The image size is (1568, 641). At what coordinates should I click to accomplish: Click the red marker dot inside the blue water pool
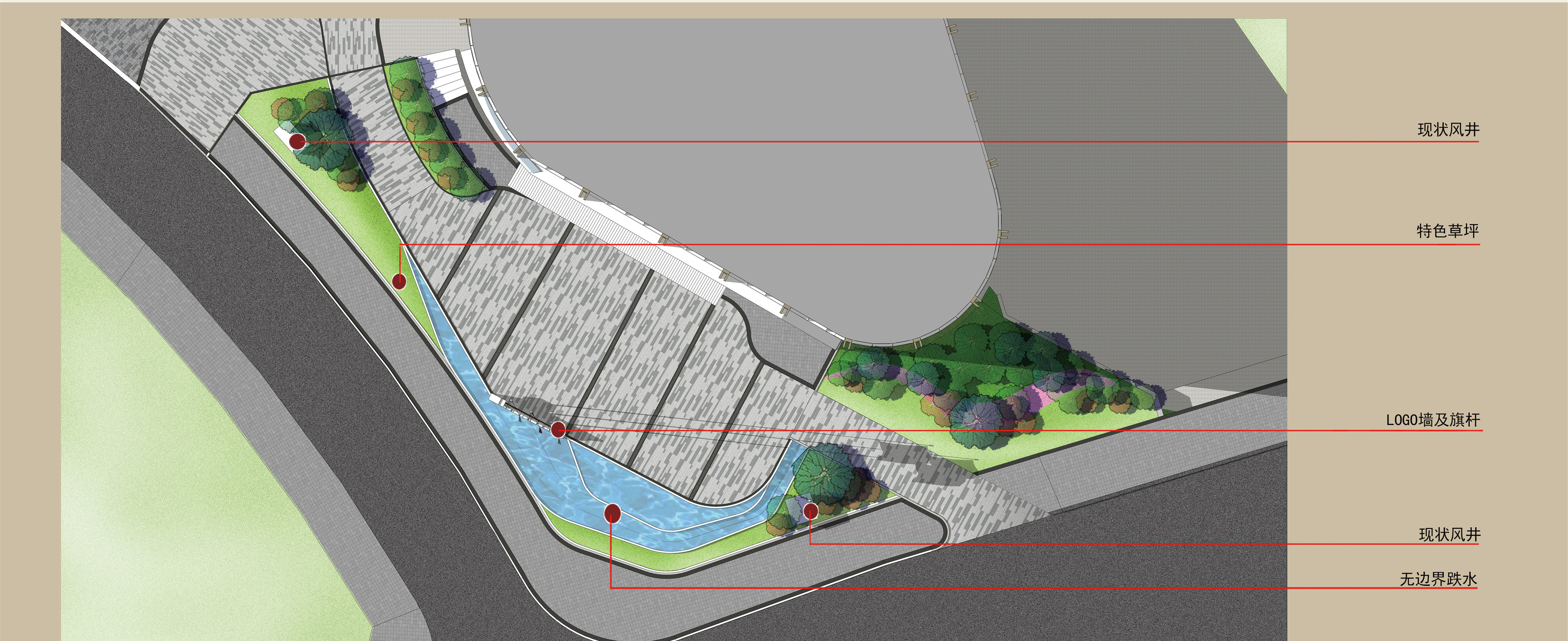[612, 514]
